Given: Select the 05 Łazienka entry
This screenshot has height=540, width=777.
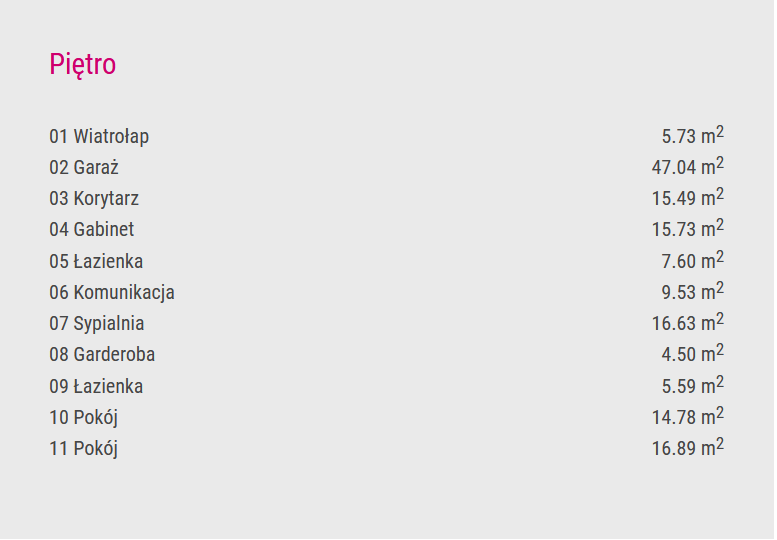Looking at the screenshot, I should tap(96, 261).
